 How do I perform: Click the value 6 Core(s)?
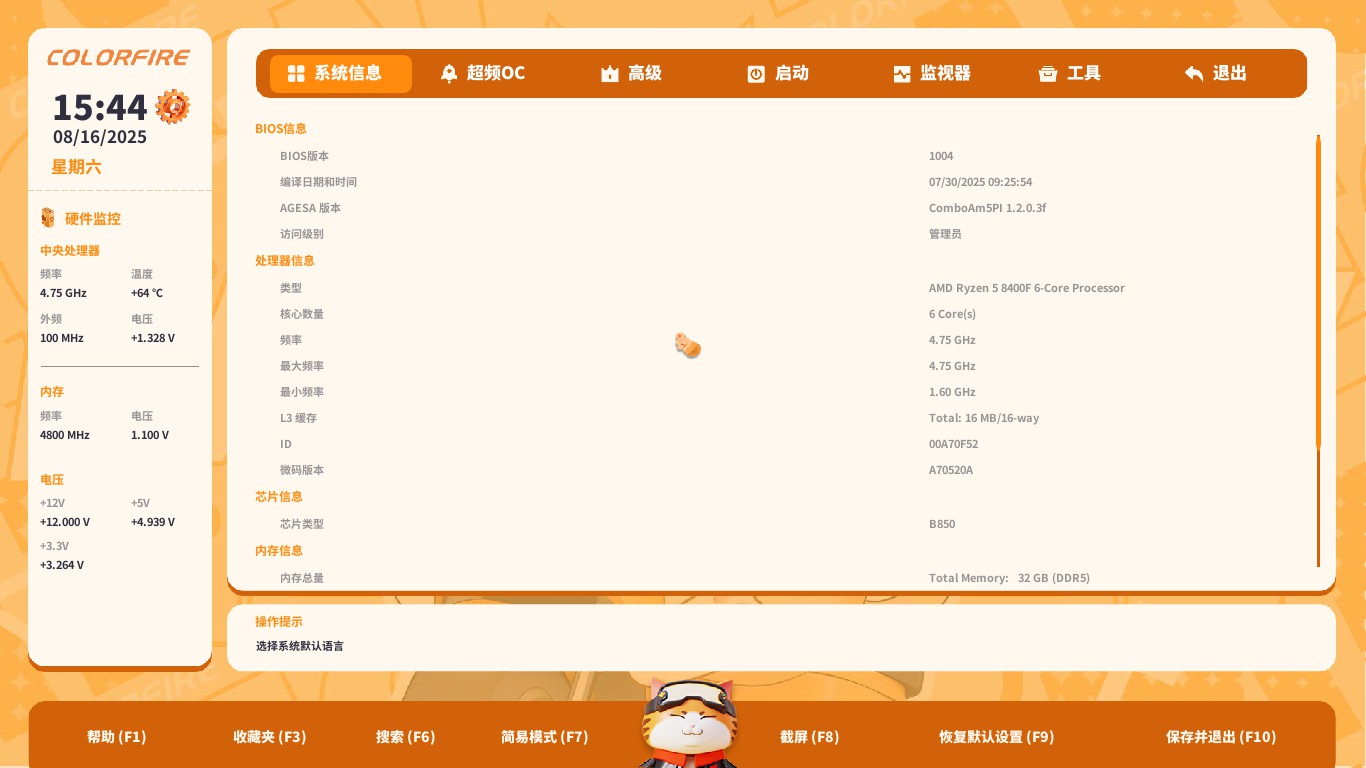coord(952,314)
